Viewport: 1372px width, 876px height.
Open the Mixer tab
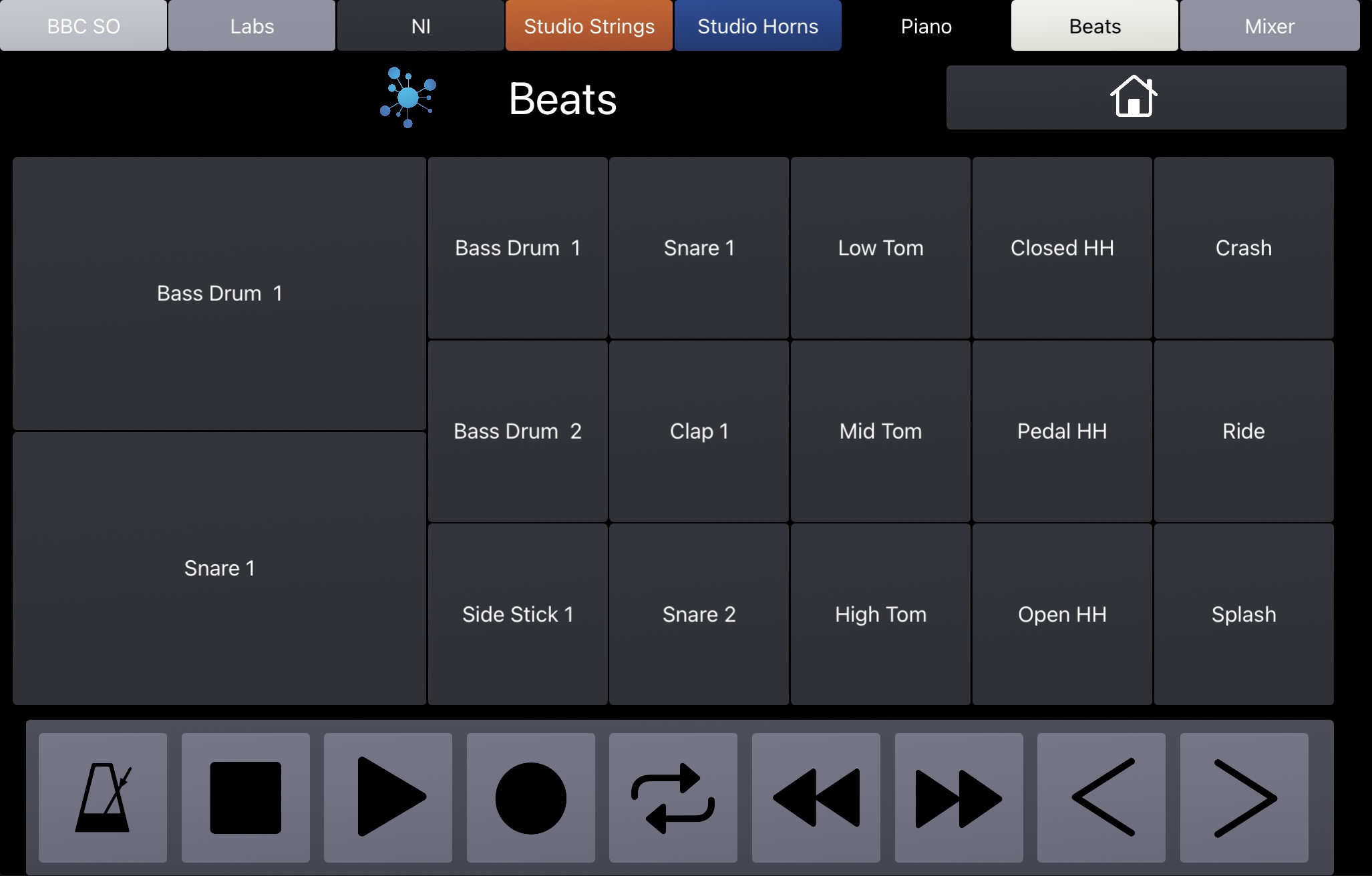click(x=1270, y=25)
